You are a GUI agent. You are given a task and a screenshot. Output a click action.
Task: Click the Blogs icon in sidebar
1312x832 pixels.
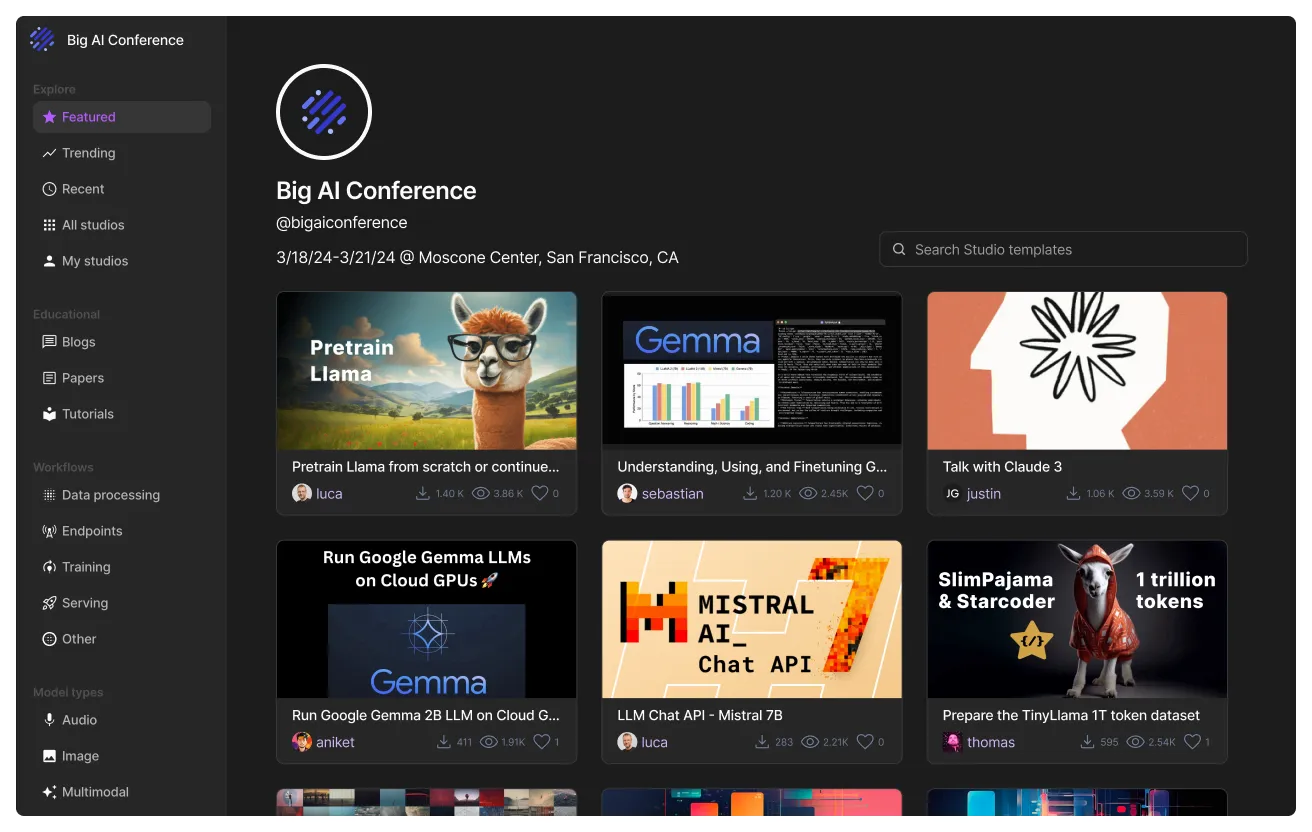tap(49, 342)
